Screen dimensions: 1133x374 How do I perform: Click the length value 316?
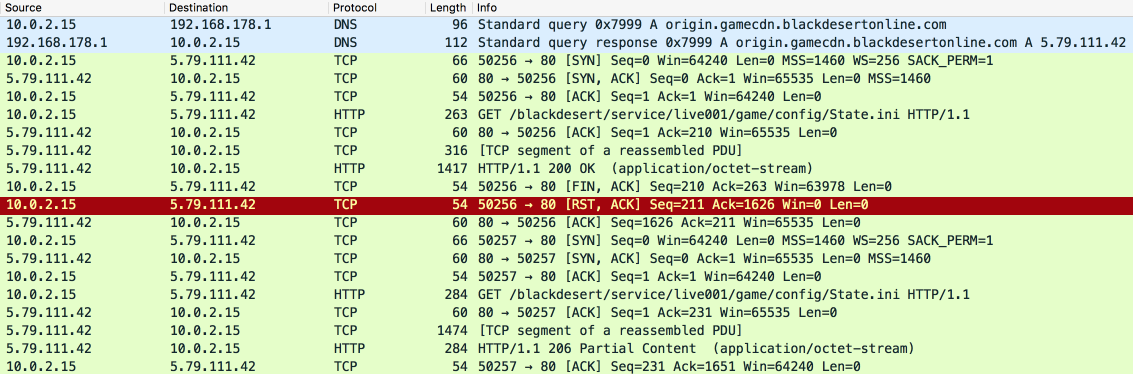click(456, 151)
